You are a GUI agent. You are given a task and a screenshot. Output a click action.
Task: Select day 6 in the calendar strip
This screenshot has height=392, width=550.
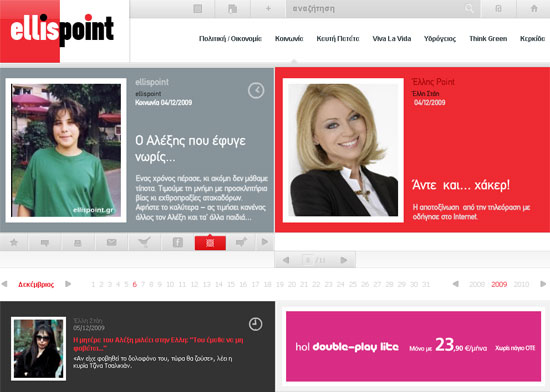point(135,284)
